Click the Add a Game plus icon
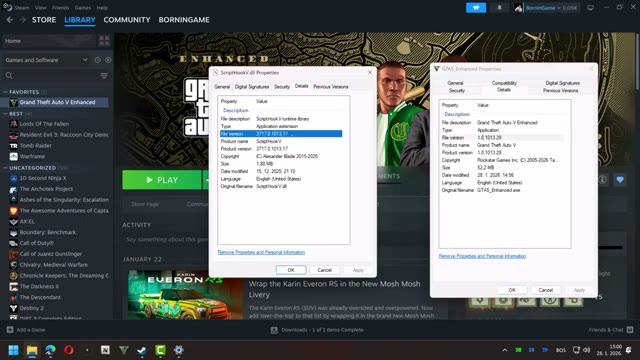 (x=10, y=329)
